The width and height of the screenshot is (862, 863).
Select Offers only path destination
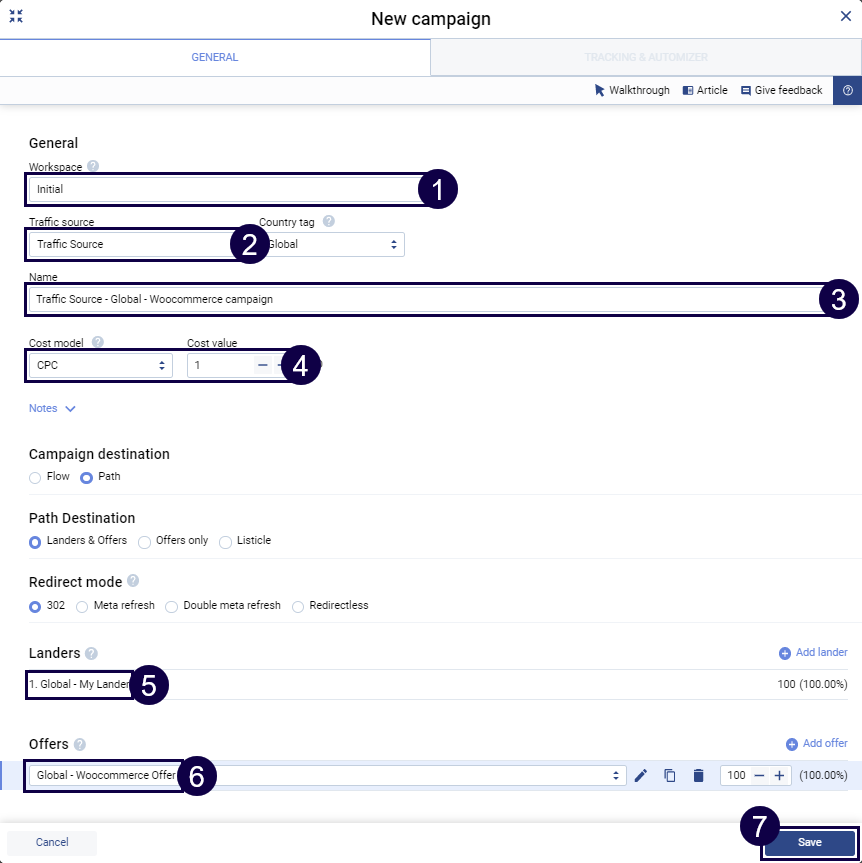(146, 541)
